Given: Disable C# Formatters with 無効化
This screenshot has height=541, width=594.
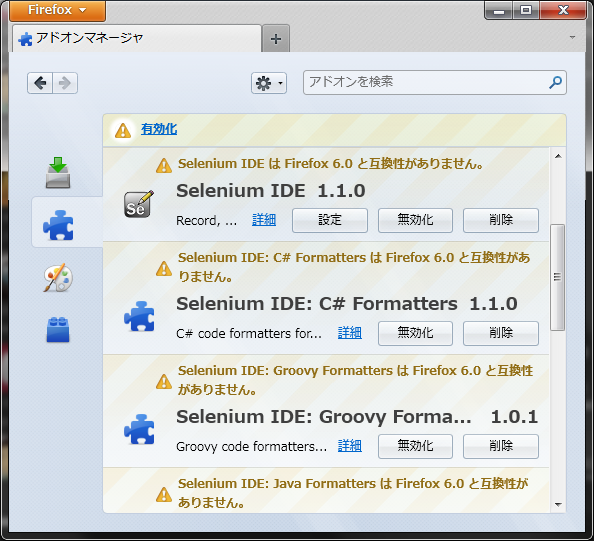Looking at the screenshot, I should tap(415, 333).
